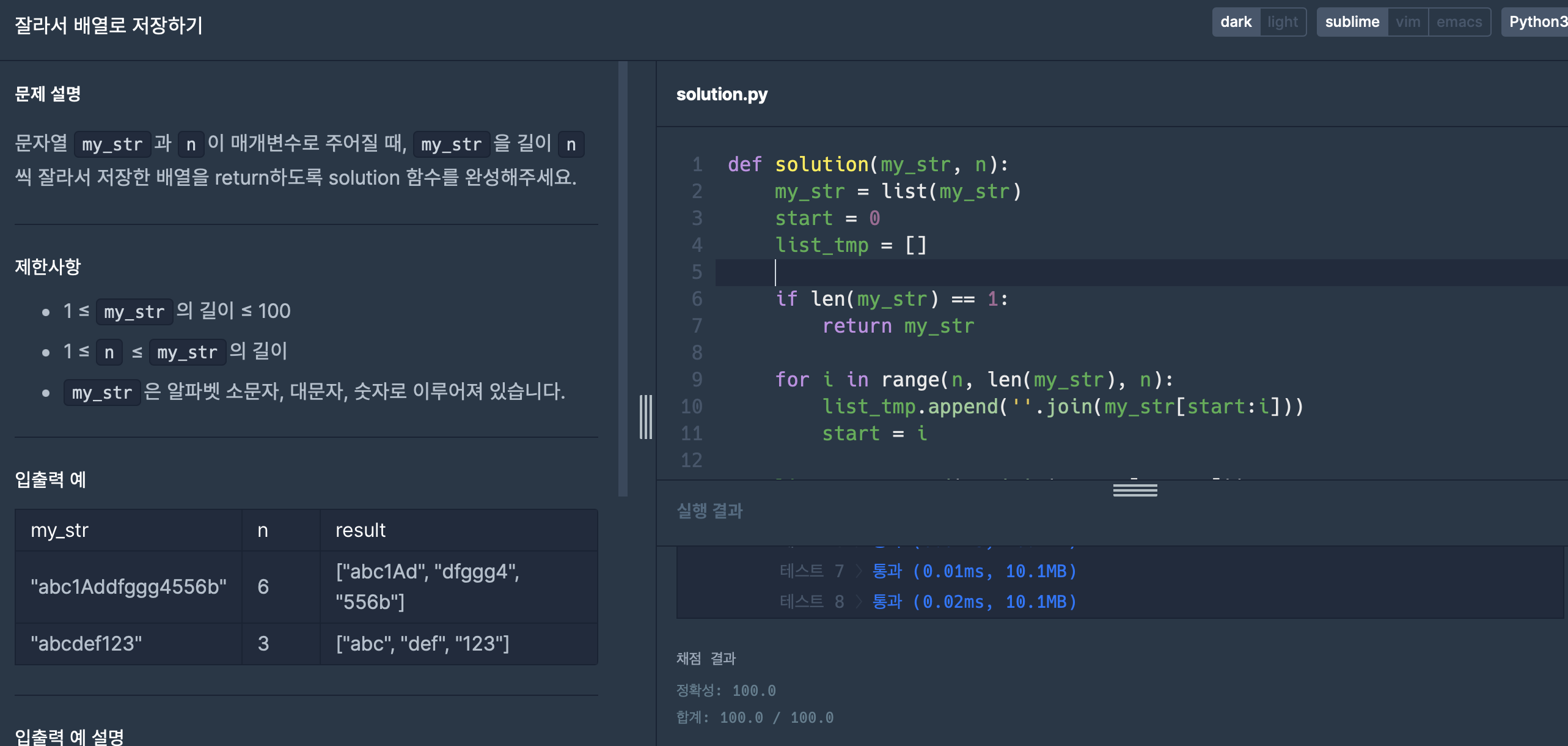Viewport: 1568px width, 746px height.
Task: Click the 합계: 100.0 / 100.0 line
Action: (x=755, y=718)
